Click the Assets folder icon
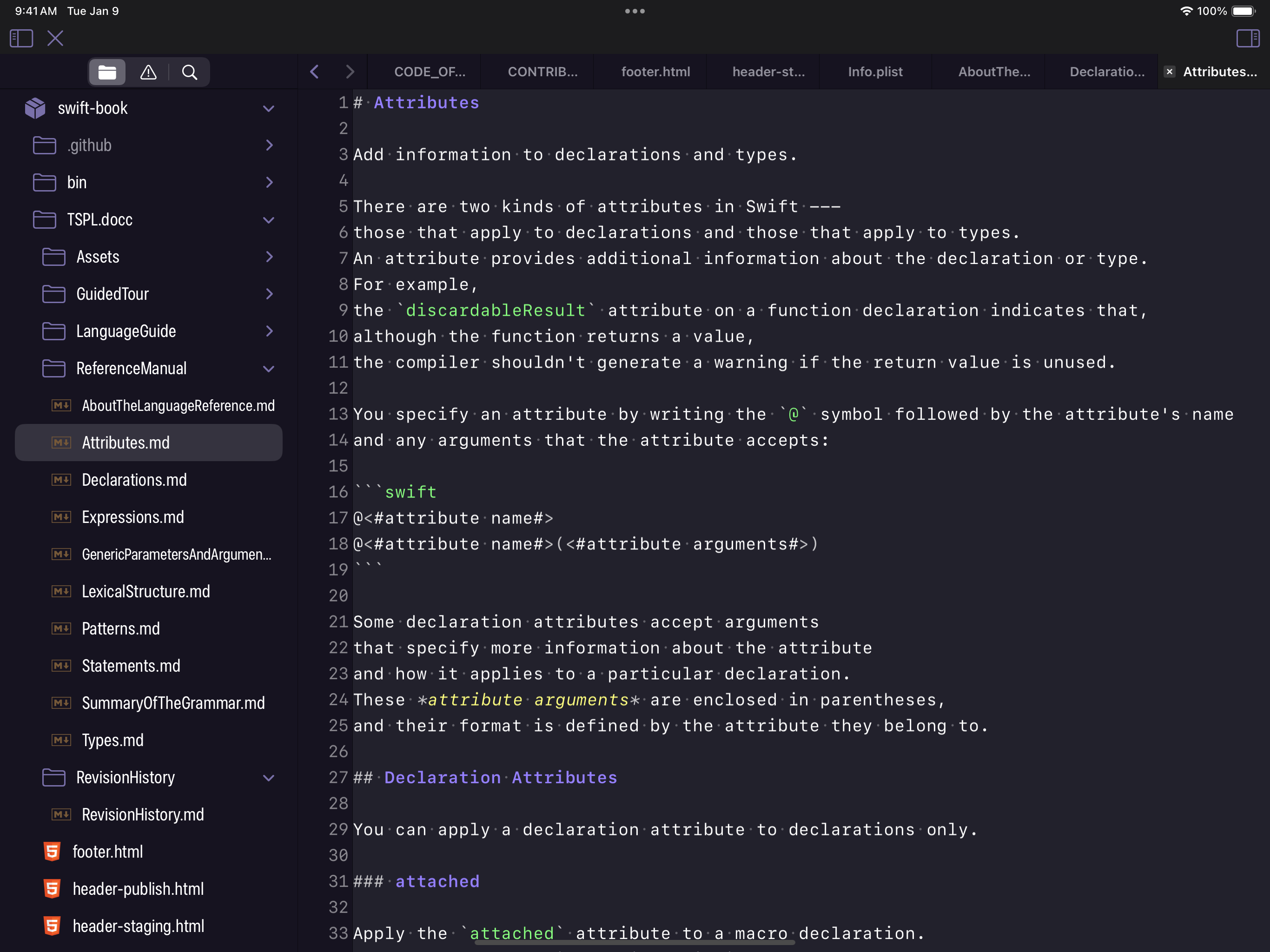Image resolution: width=1270 pixels, height=952 pixels. pos(53,257)
